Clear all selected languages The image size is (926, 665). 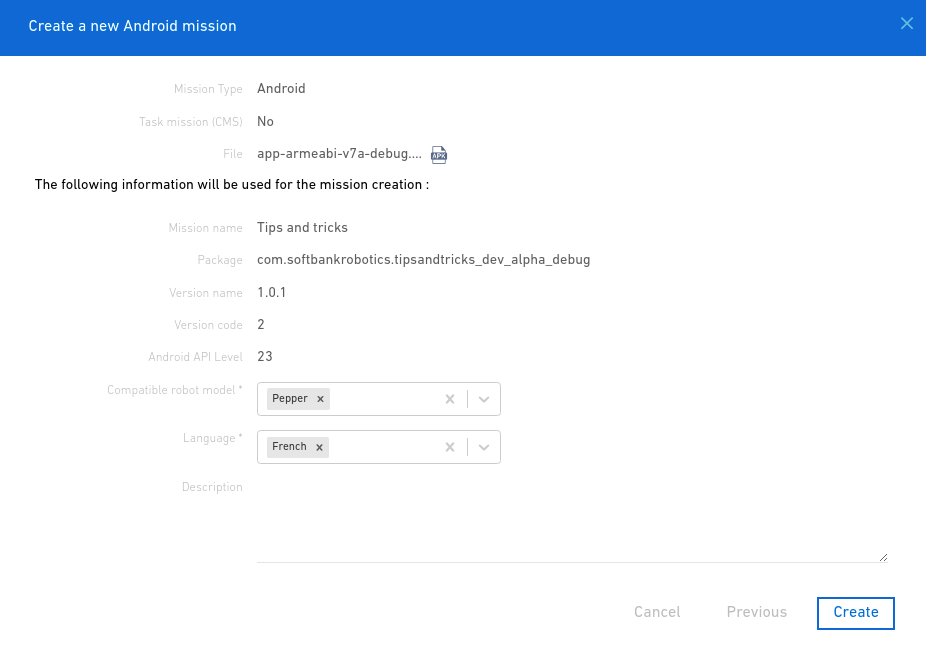point(450,447)
